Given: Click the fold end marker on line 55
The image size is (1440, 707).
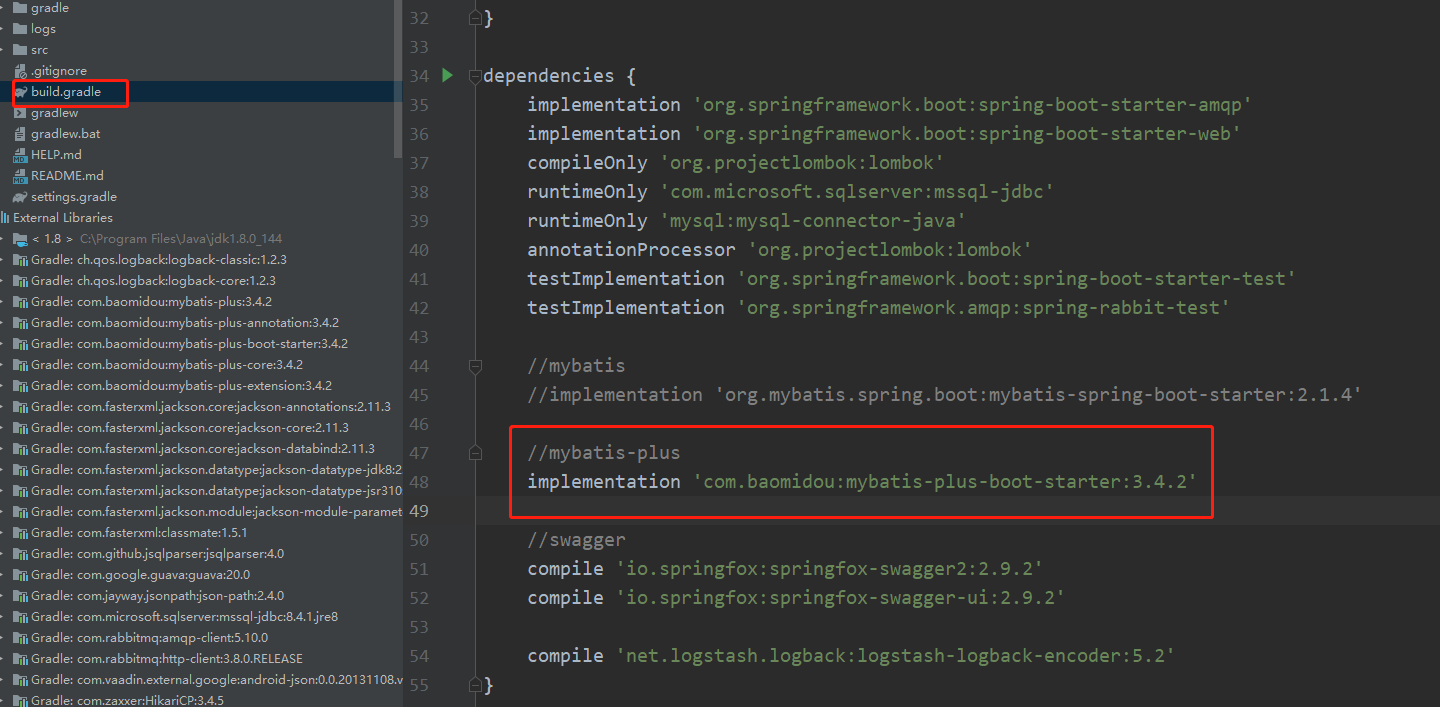Looking at the screenshot, I should click(x=475, y=685).
